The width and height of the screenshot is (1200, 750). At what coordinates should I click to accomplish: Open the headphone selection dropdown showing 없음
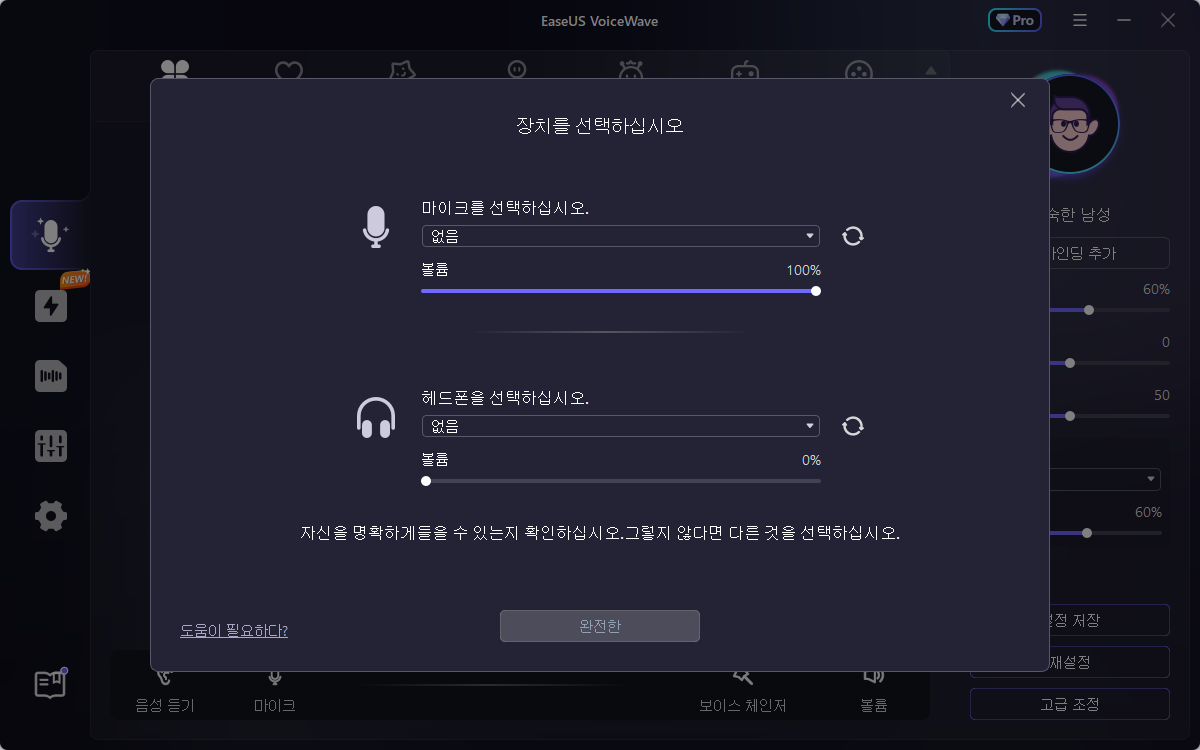pos(620,425)
